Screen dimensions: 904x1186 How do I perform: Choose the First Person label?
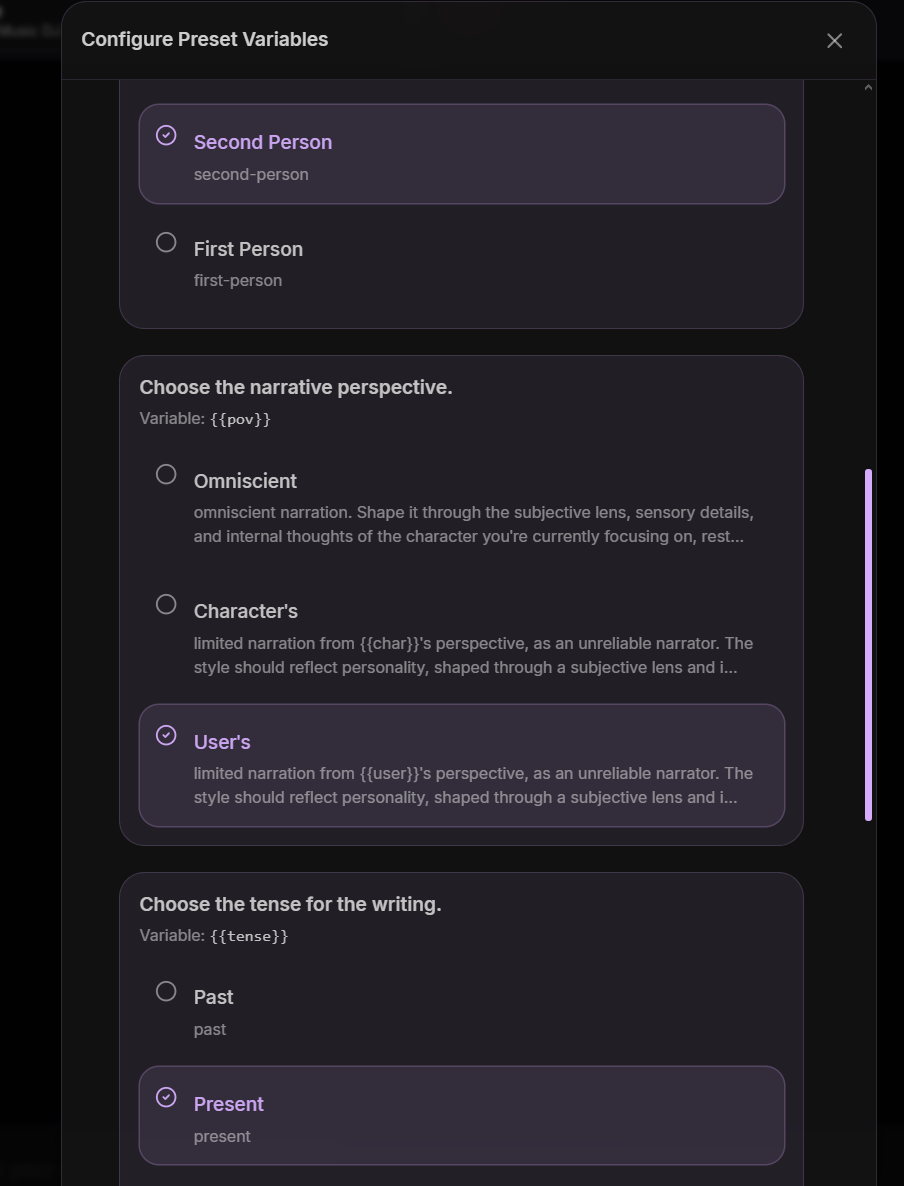coord(248,249)
